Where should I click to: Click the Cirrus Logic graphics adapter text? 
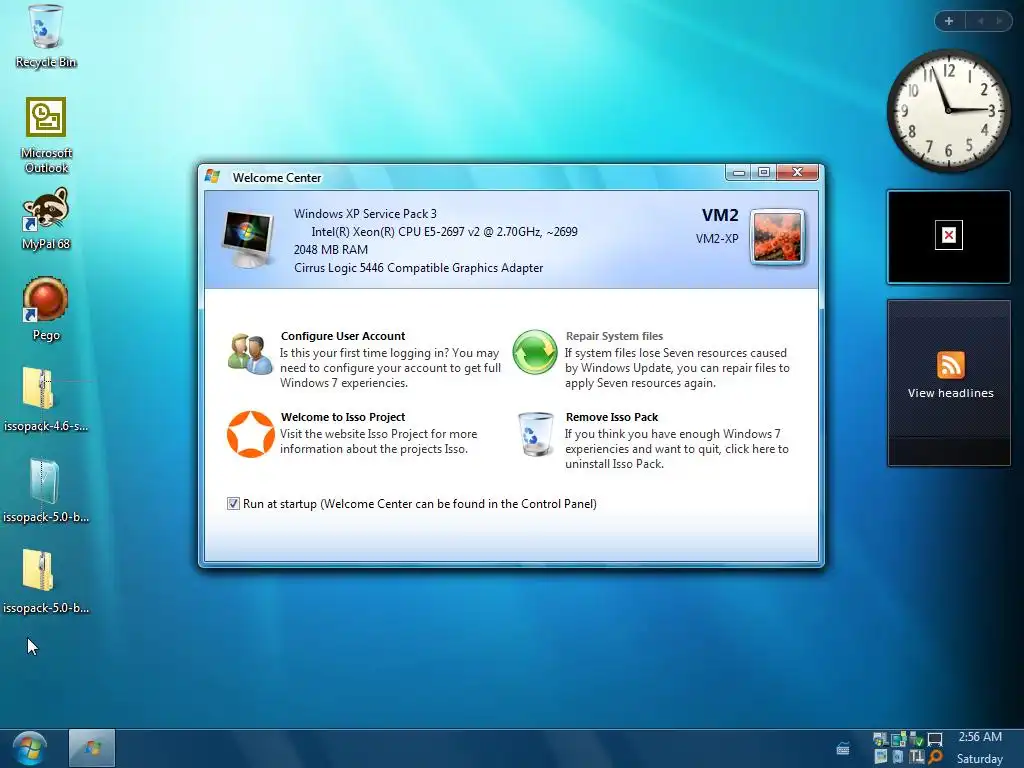coord(418,268)
